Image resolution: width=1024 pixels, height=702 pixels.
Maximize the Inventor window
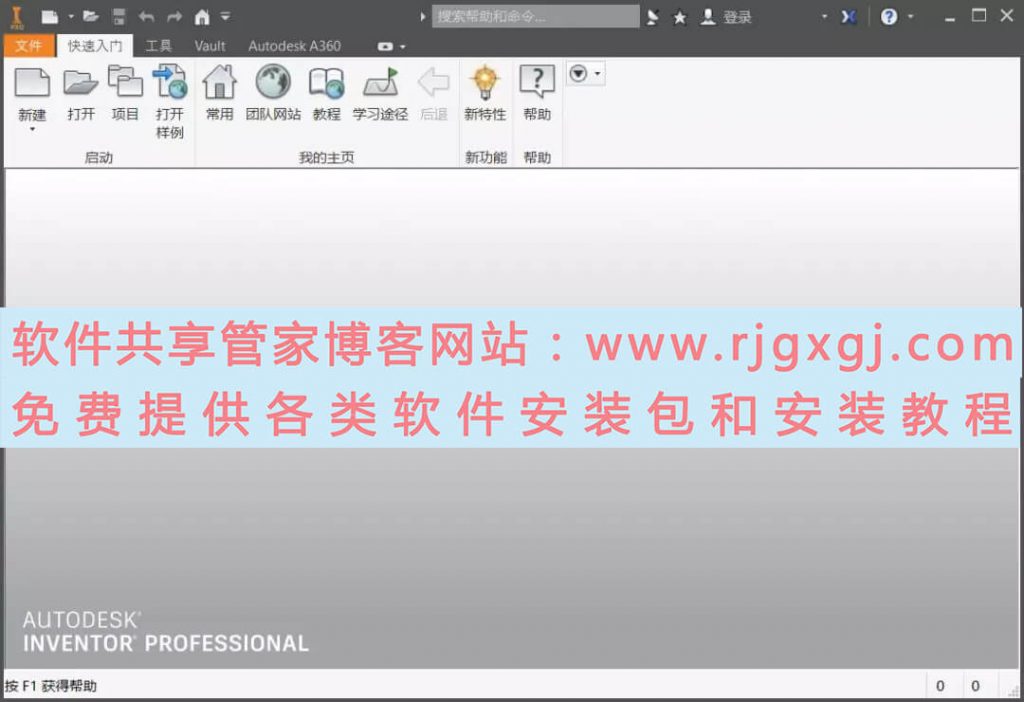(x=979, y=16)
